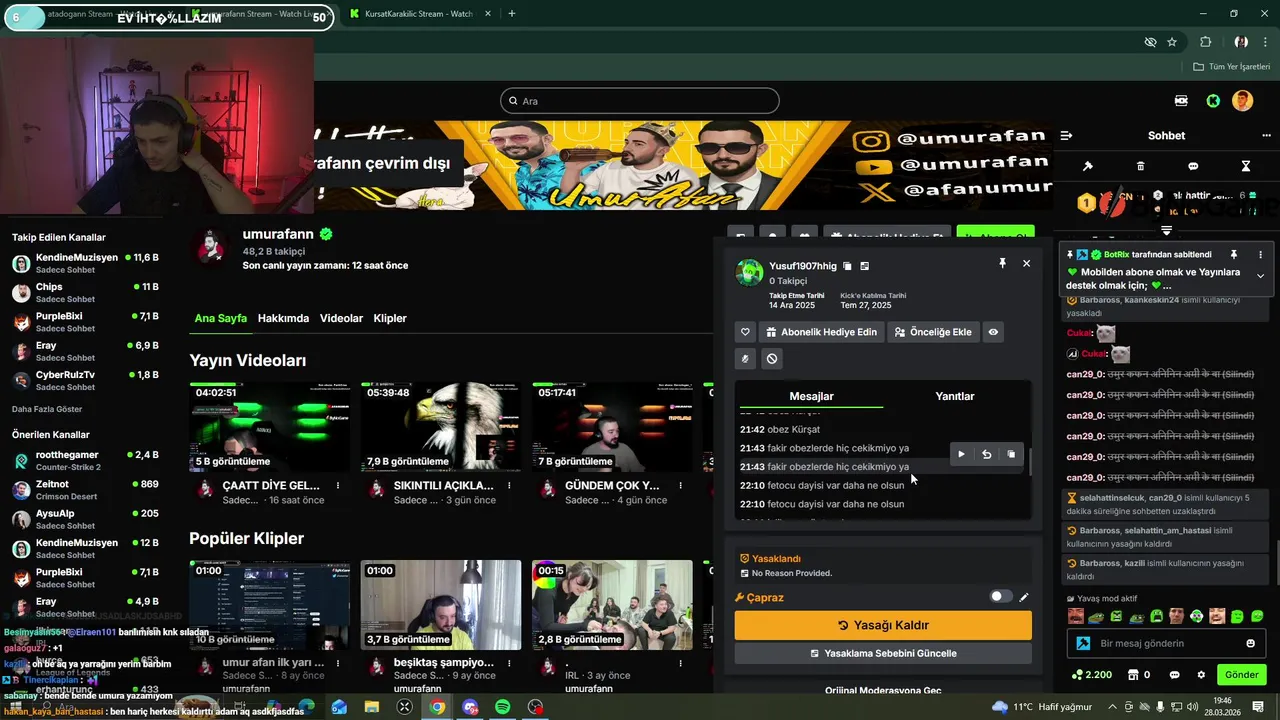Click Yasaklama Sebebini Güncelle button
The width and height of the screenshot is (1280, 720).
pyautogui.click(x=883, y=653)
